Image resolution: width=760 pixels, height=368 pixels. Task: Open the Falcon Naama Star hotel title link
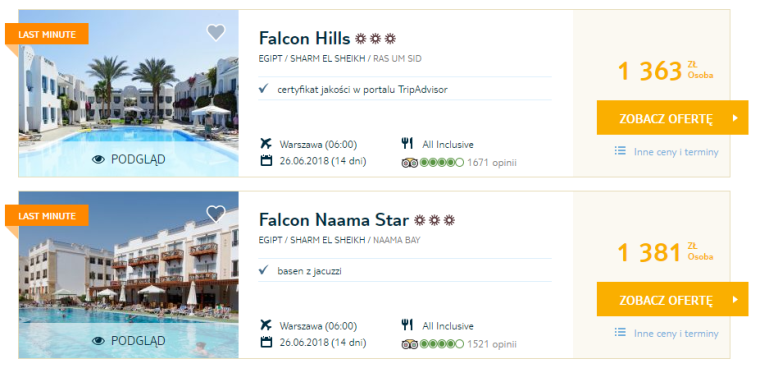[x=334, y=220]
